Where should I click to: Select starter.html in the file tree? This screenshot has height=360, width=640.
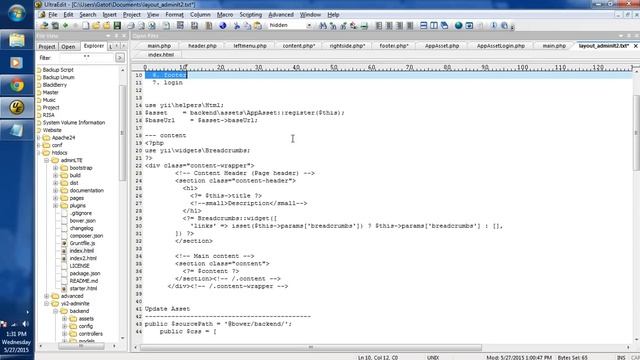pos(83,289)
